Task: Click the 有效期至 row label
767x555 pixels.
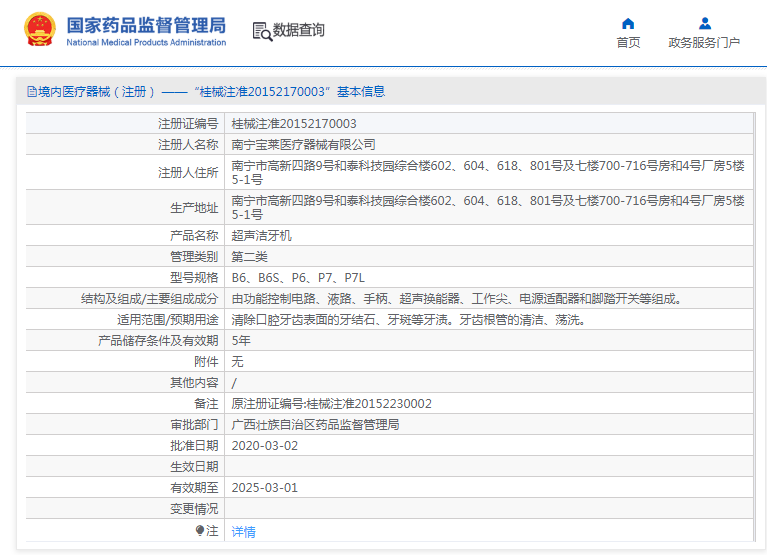Action: [x=194, y=488]
